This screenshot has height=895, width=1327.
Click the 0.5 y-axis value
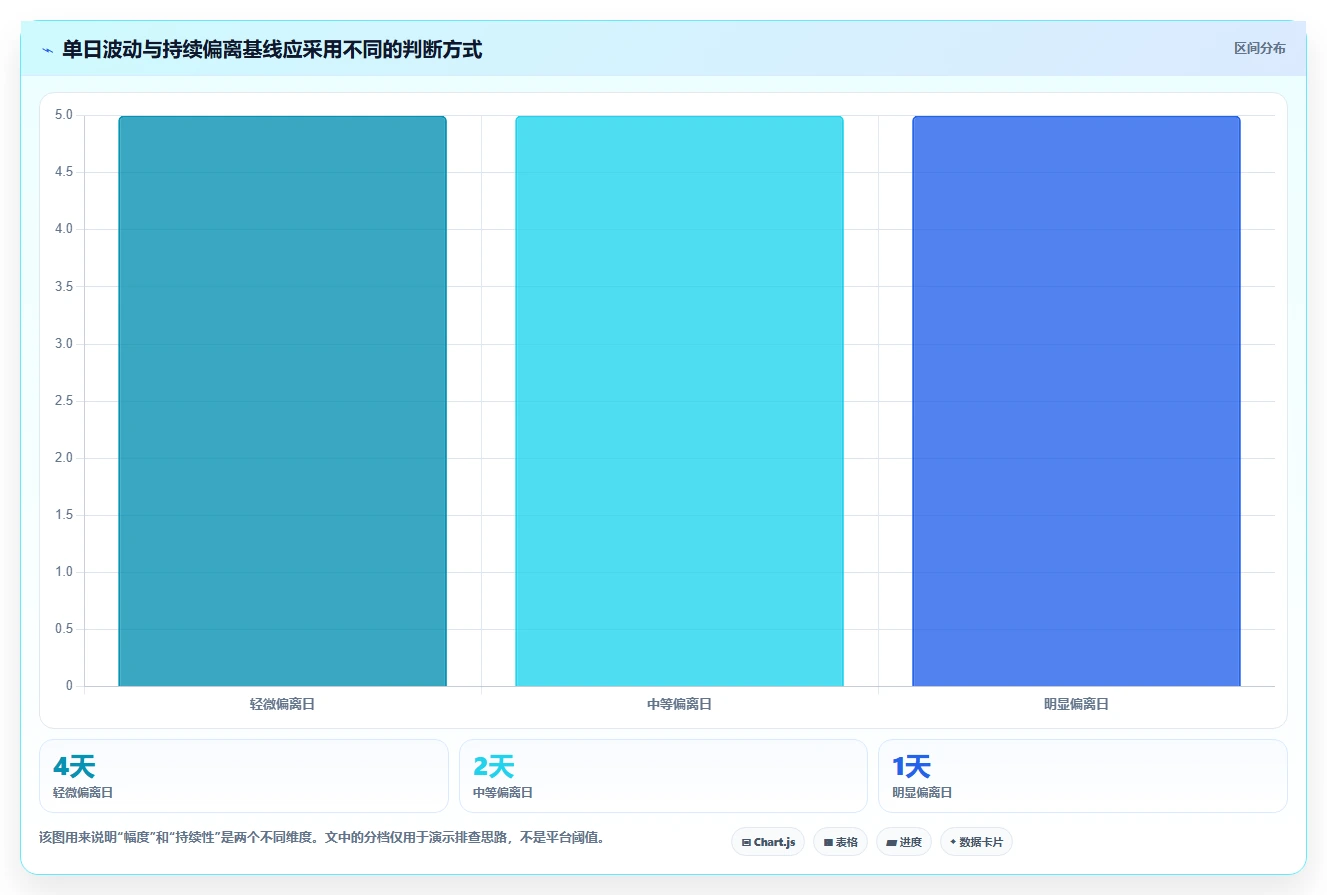point(64,629)
